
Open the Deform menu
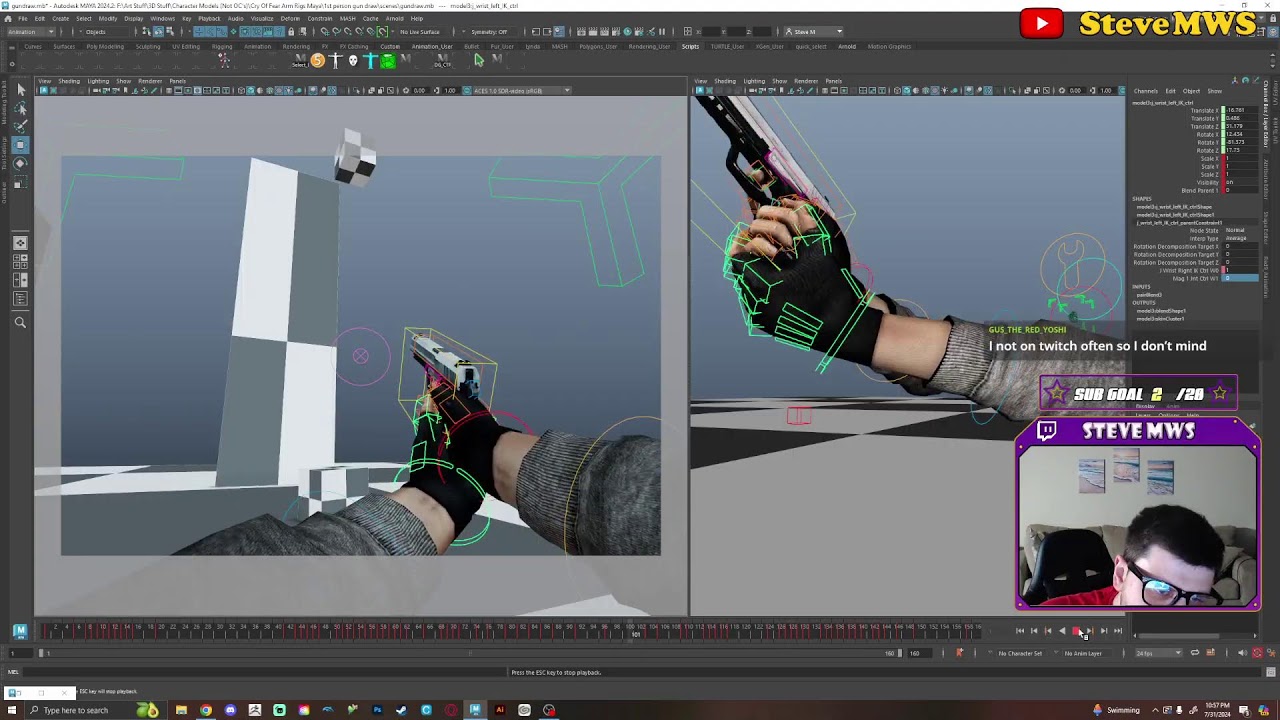pos(290,18)
